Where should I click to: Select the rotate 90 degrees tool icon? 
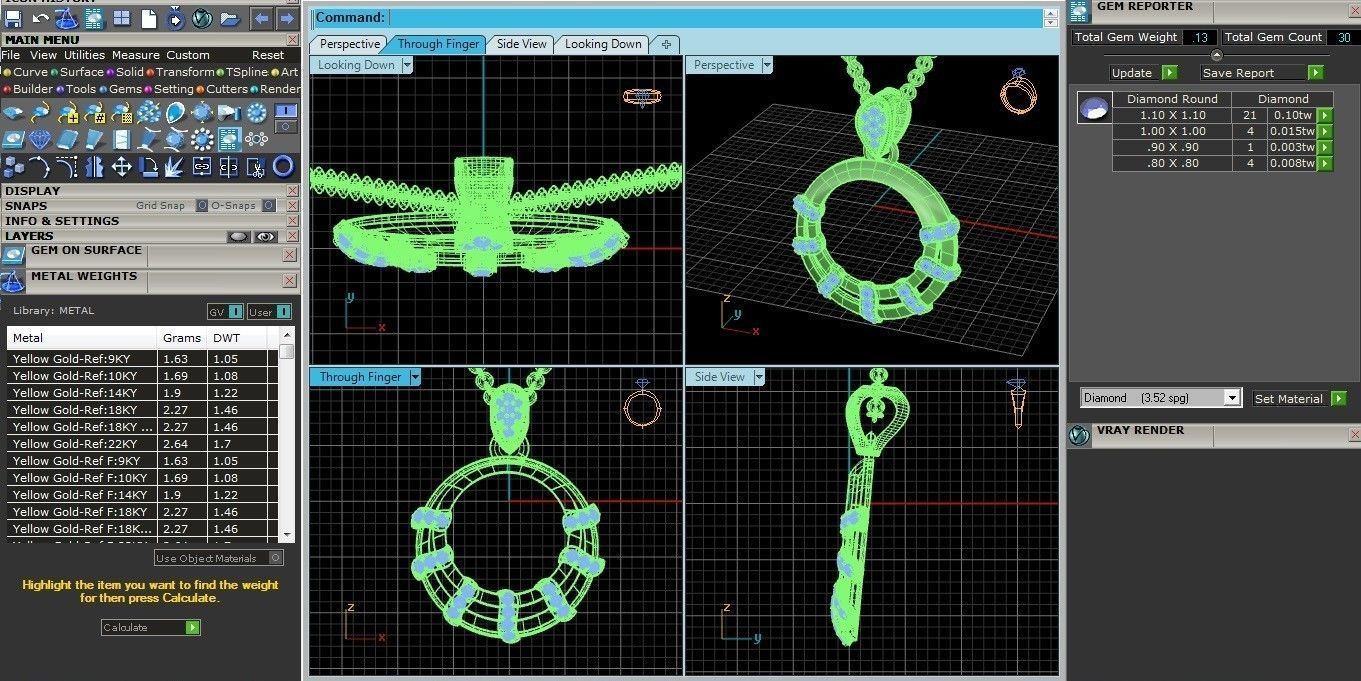149,166
